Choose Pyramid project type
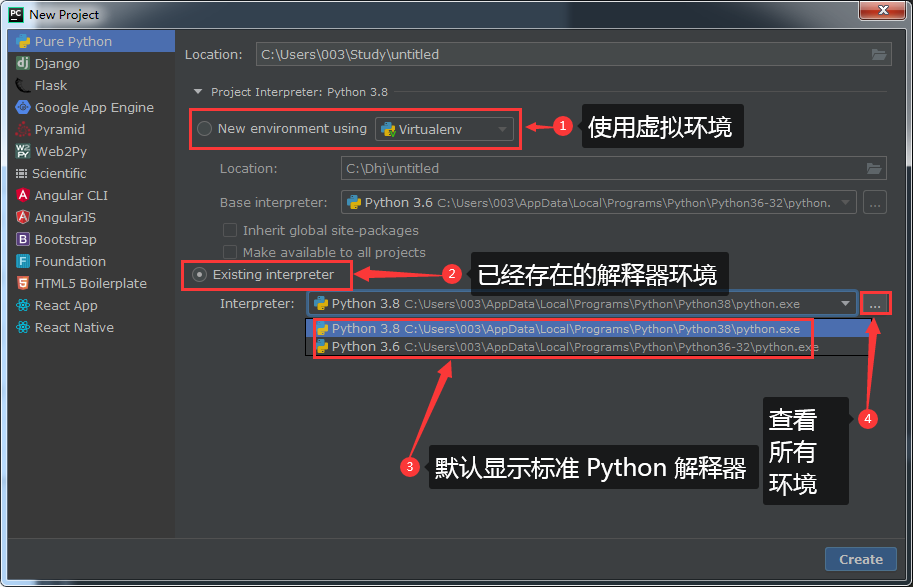 pyautogui.click(x=91, y=129)
